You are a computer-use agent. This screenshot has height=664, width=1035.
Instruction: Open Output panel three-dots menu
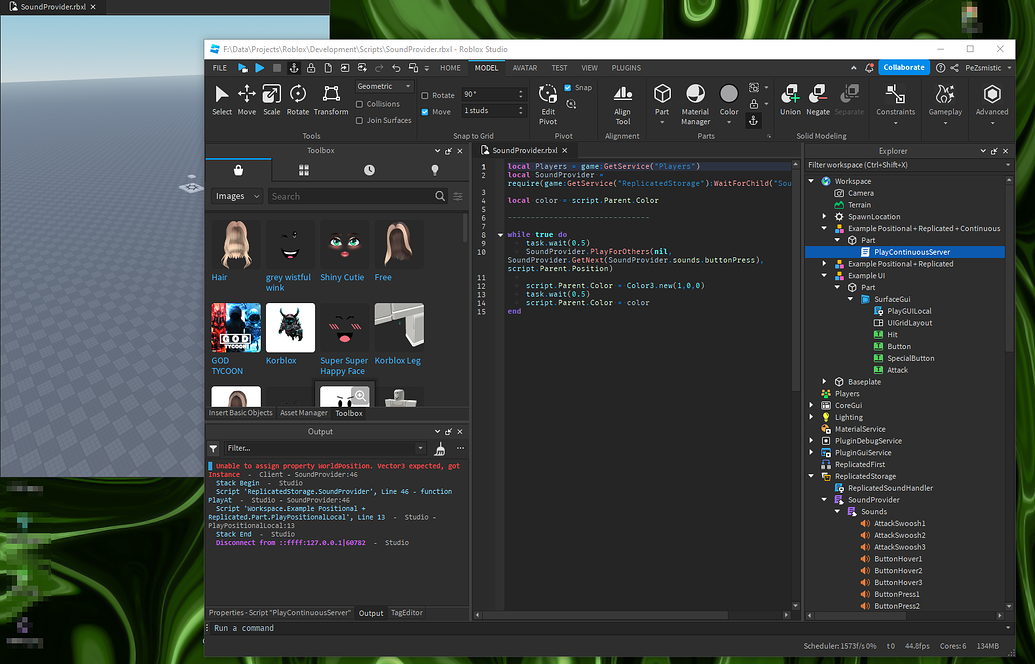pyautogui.click(x=460, y=448)
